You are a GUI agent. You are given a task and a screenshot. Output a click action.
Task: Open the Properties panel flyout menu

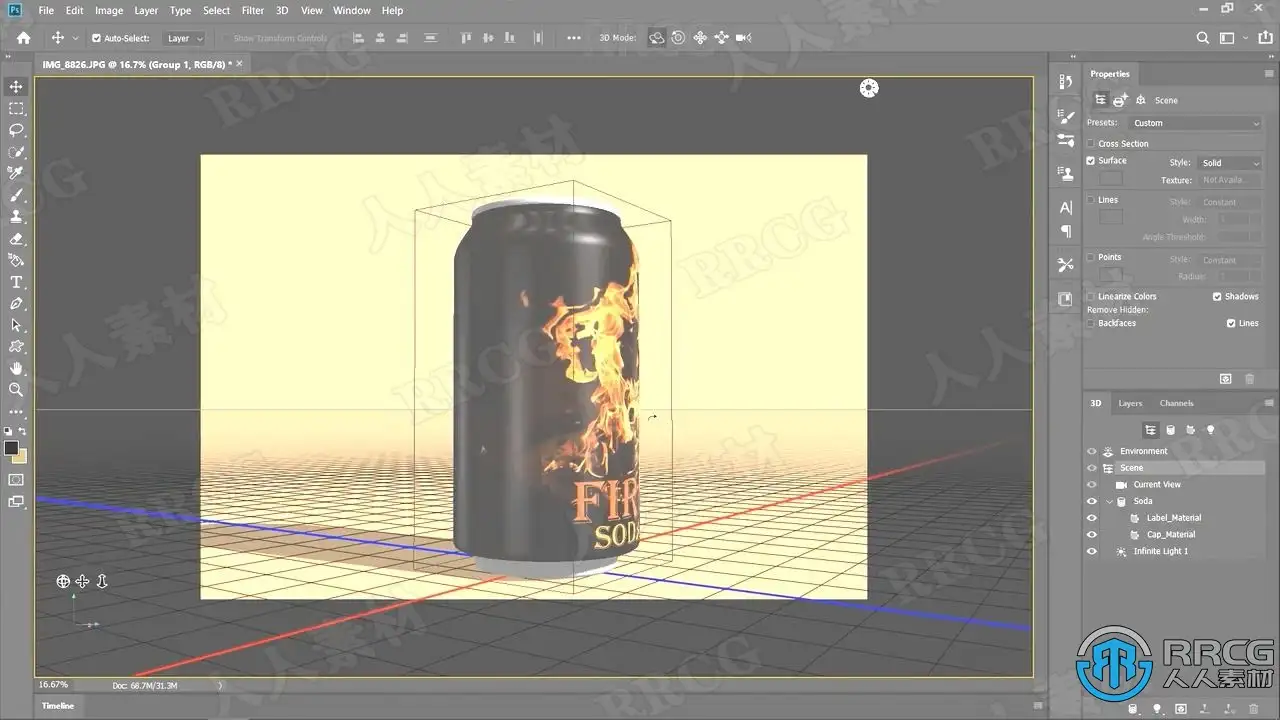pos(1269,74)
